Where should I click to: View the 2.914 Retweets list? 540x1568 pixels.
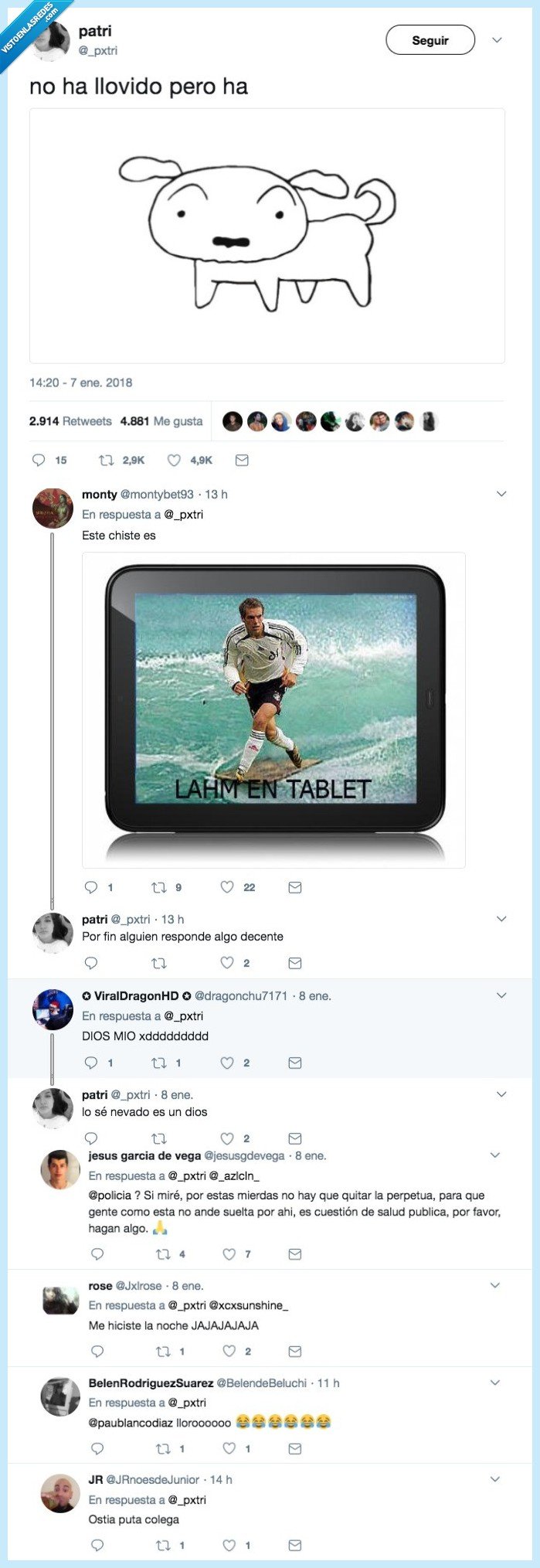coord(70,421)
